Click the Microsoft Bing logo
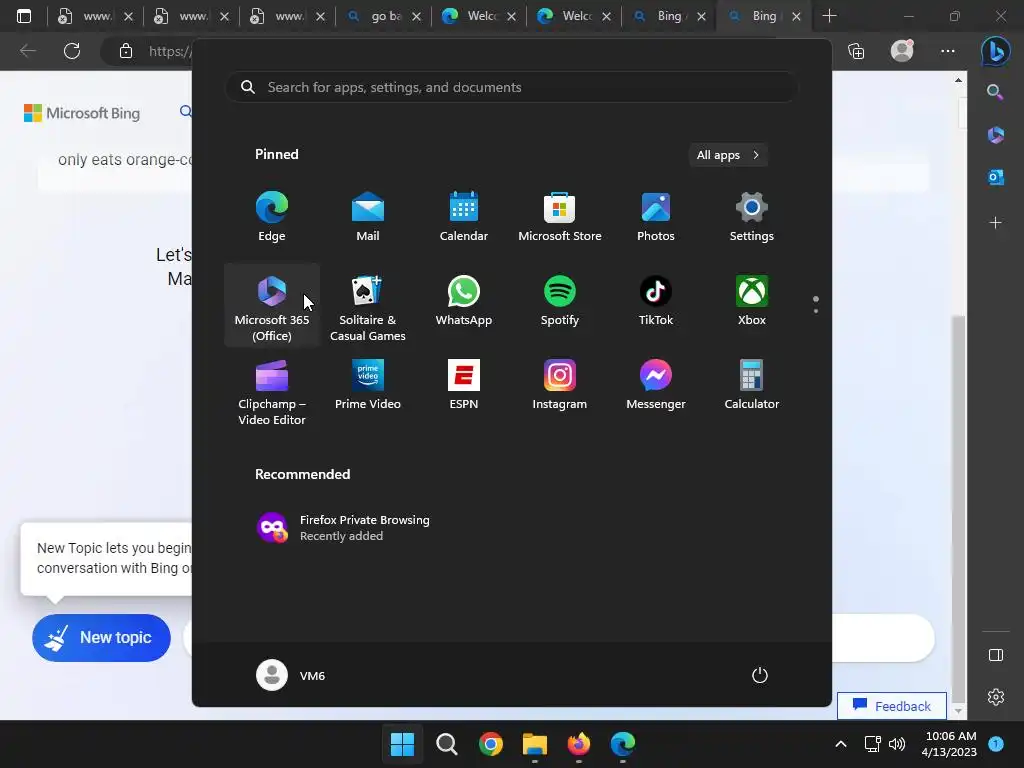 [x=82, y=113]
